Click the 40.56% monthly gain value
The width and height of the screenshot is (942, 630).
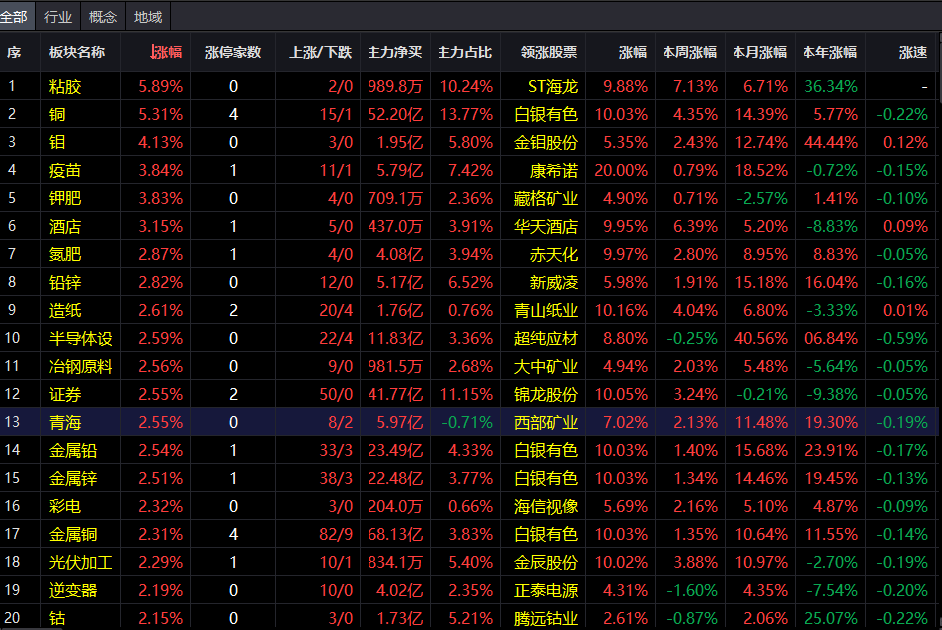pos(761,339)
